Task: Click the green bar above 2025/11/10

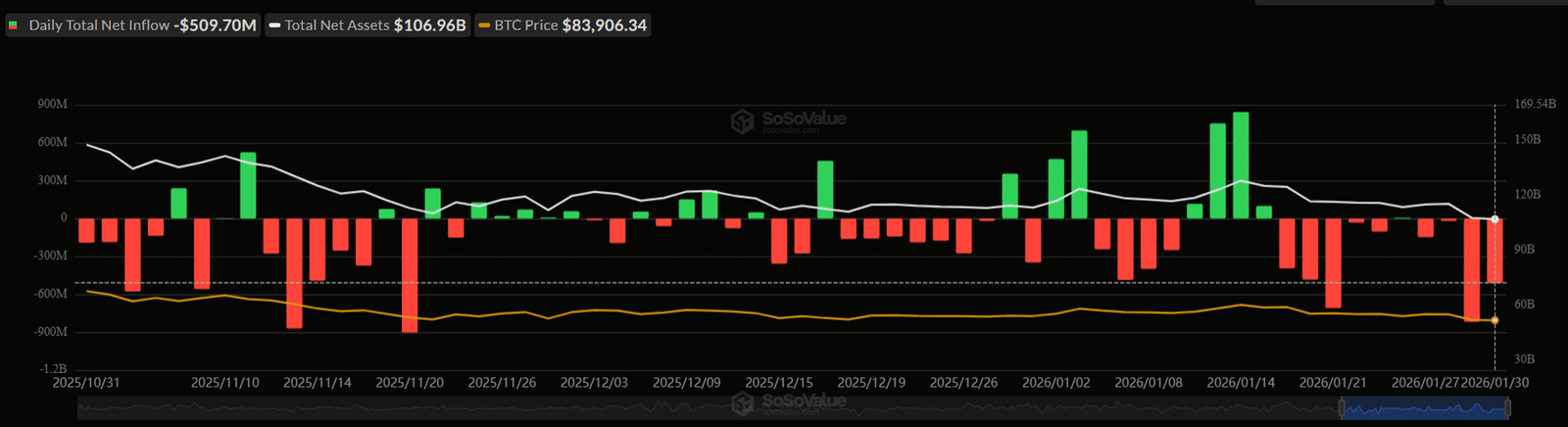Action: pyautogui.click(x=248, y=185)
